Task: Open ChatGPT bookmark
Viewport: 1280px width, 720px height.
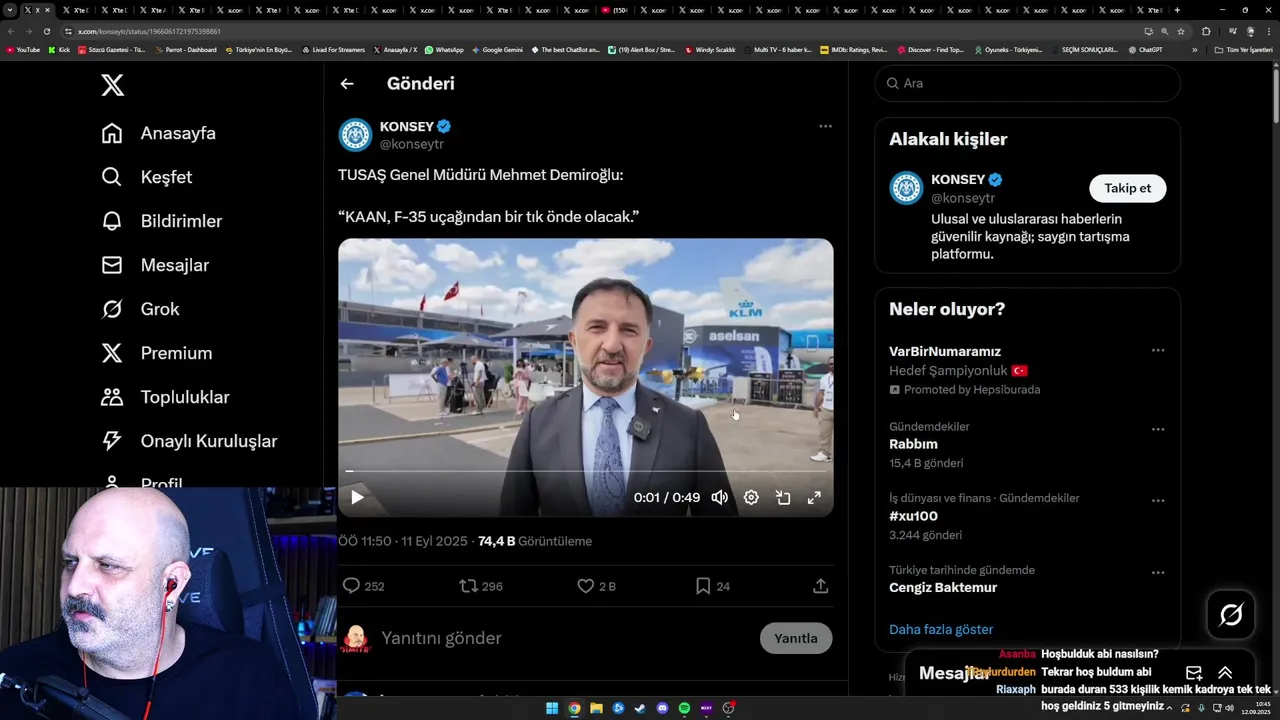Action: pyautogui.click(x=1145, y=49)
